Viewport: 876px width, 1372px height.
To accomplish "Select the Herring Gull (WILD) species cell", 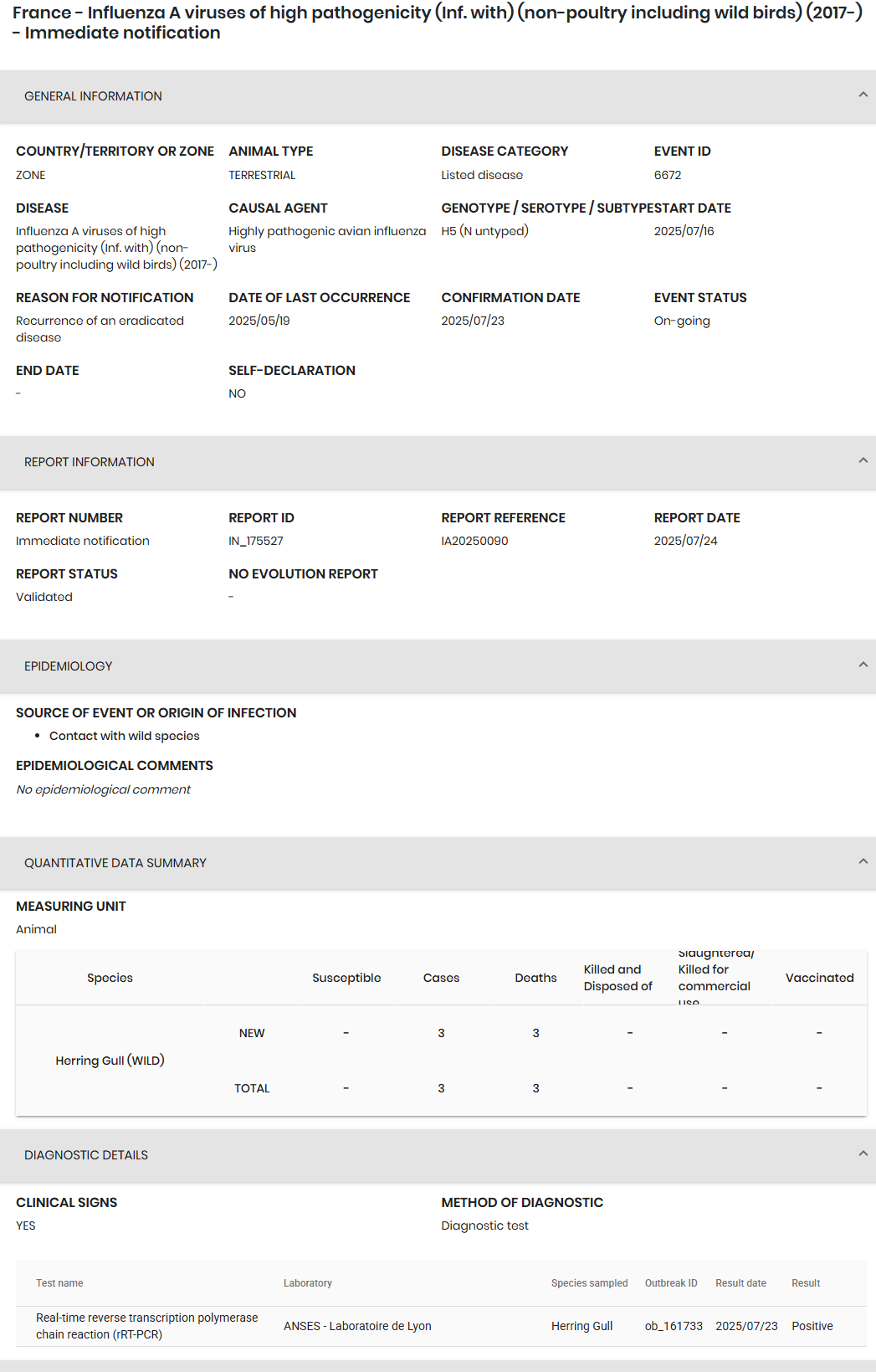I will point(110,1061).
